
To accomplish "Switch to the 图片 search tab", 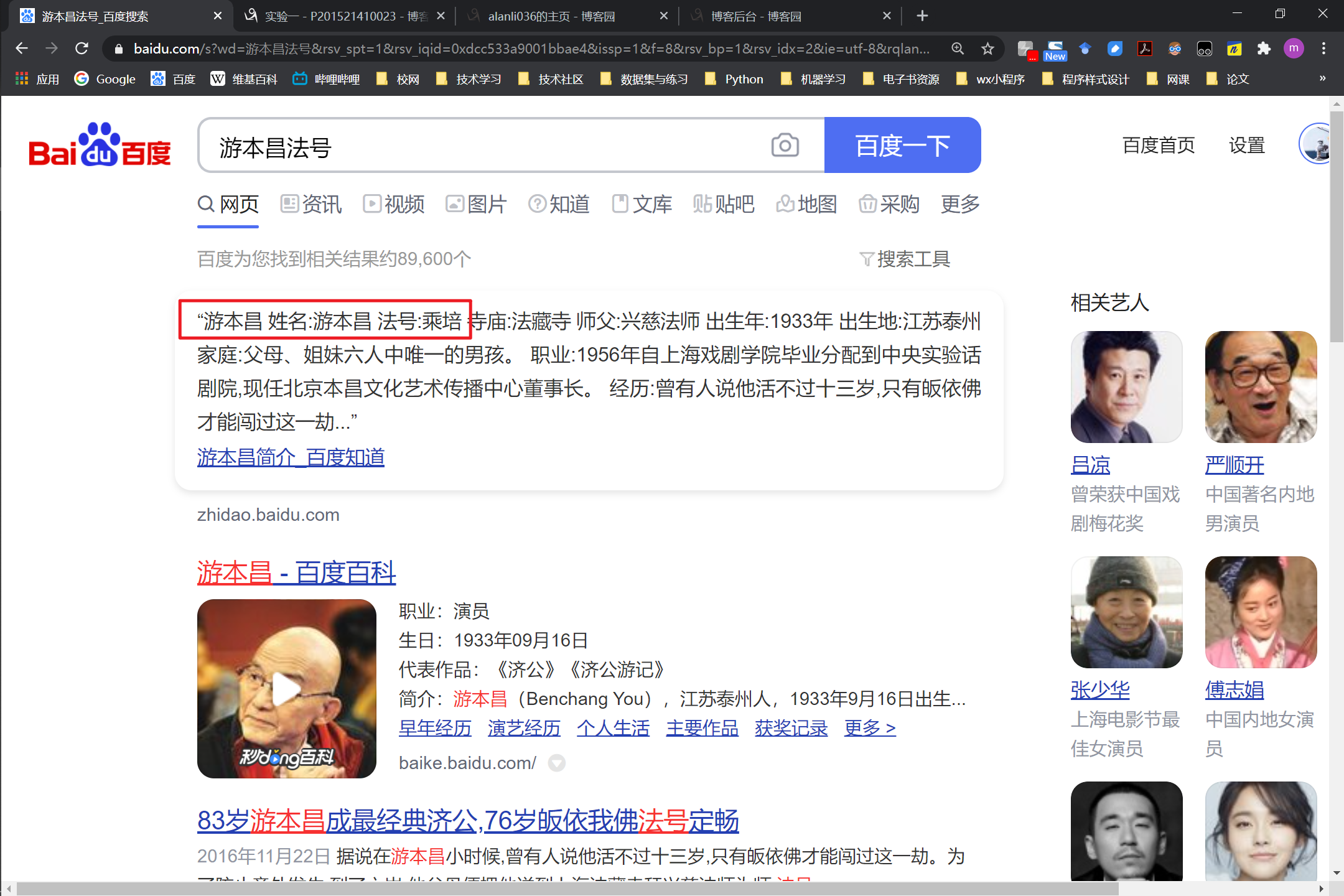I will click(476, 204).
